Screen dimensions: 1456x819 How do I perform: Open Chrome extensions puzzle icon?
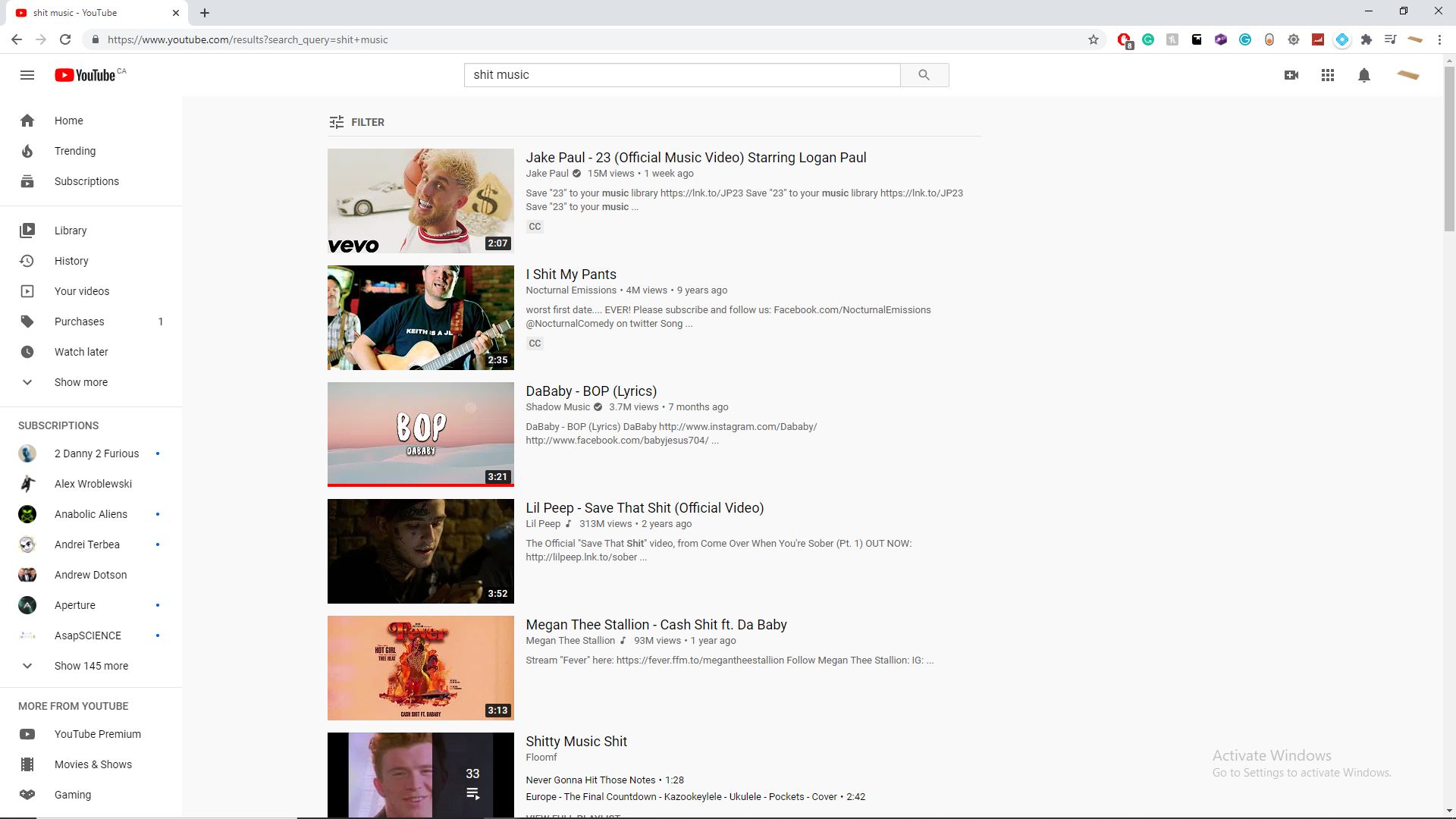(1367, 39)
